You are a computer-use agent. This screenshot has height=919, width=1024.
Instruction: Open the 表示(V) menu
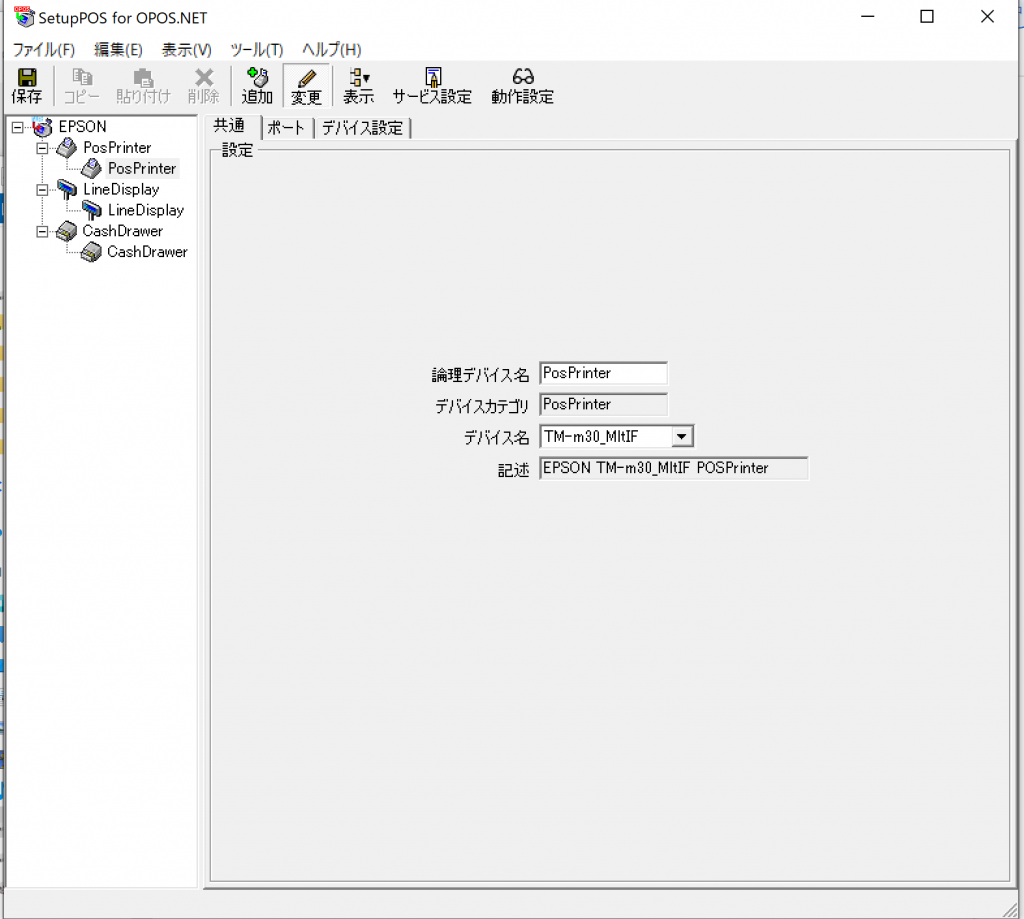187,50
